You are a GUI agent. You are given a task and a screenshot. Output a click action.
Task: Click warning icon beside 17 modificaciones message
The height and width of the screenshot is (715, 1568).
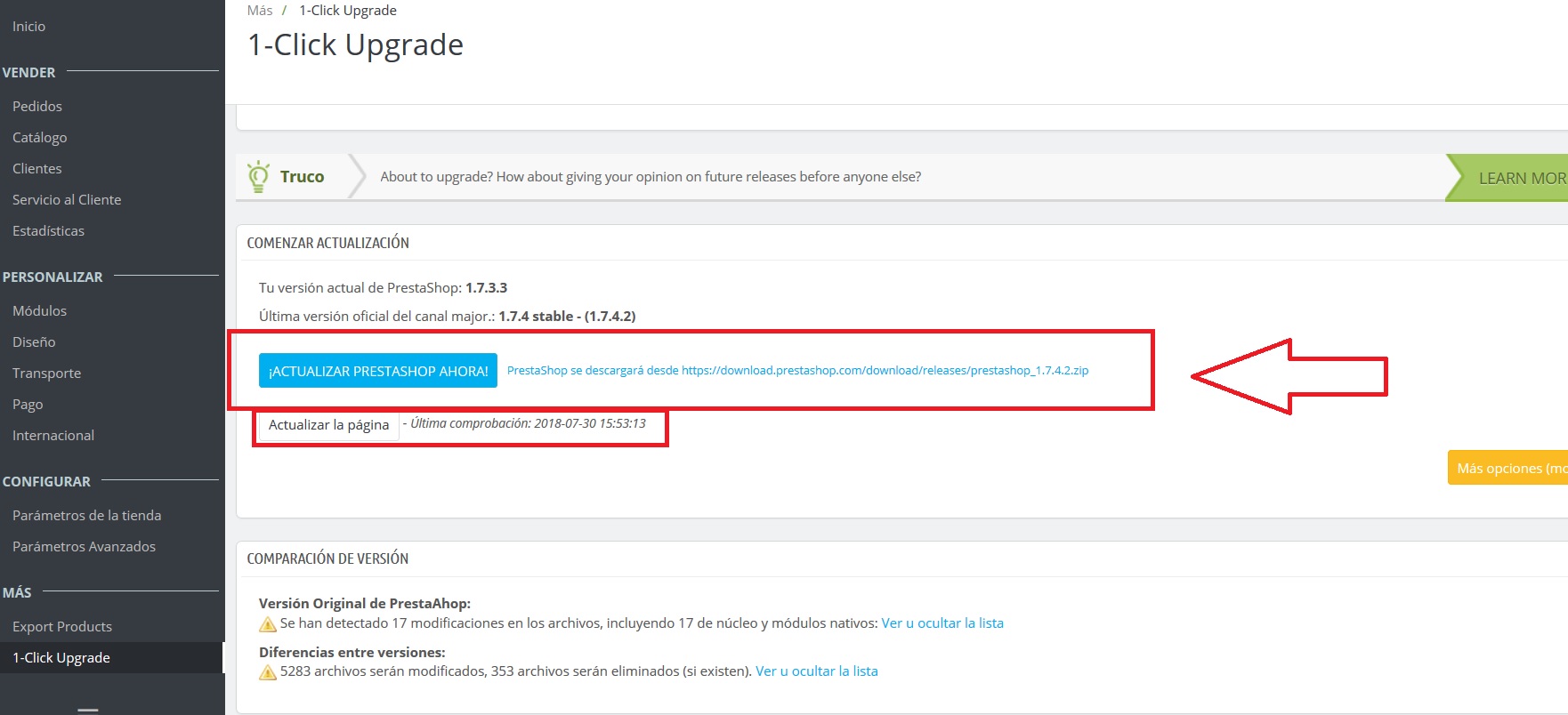[268, 624]
